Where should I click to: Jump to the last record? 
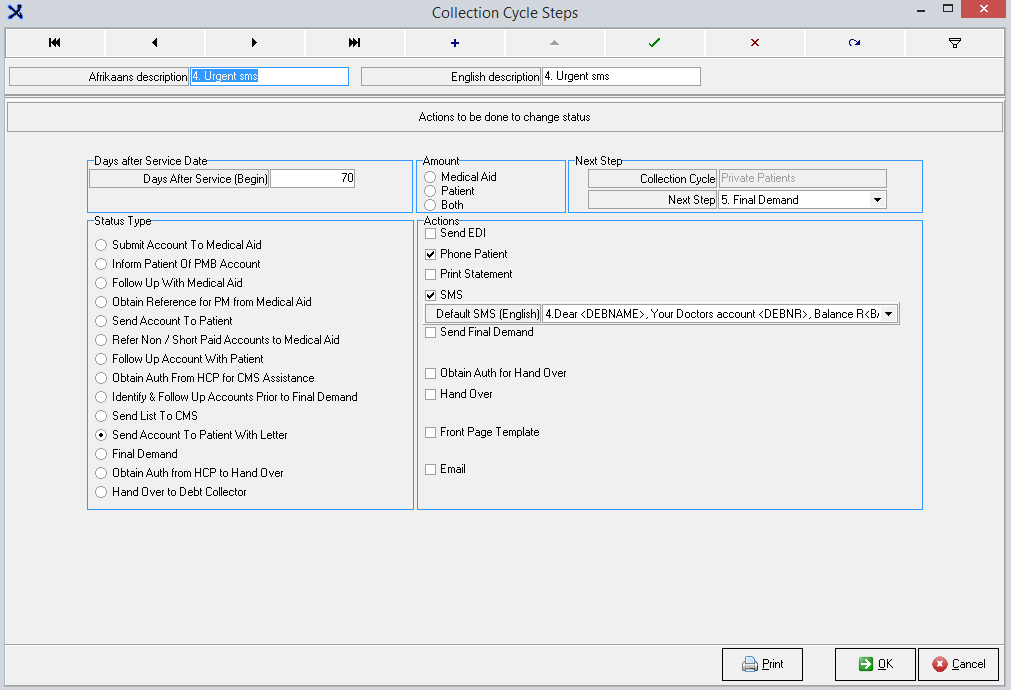point(355,43)
